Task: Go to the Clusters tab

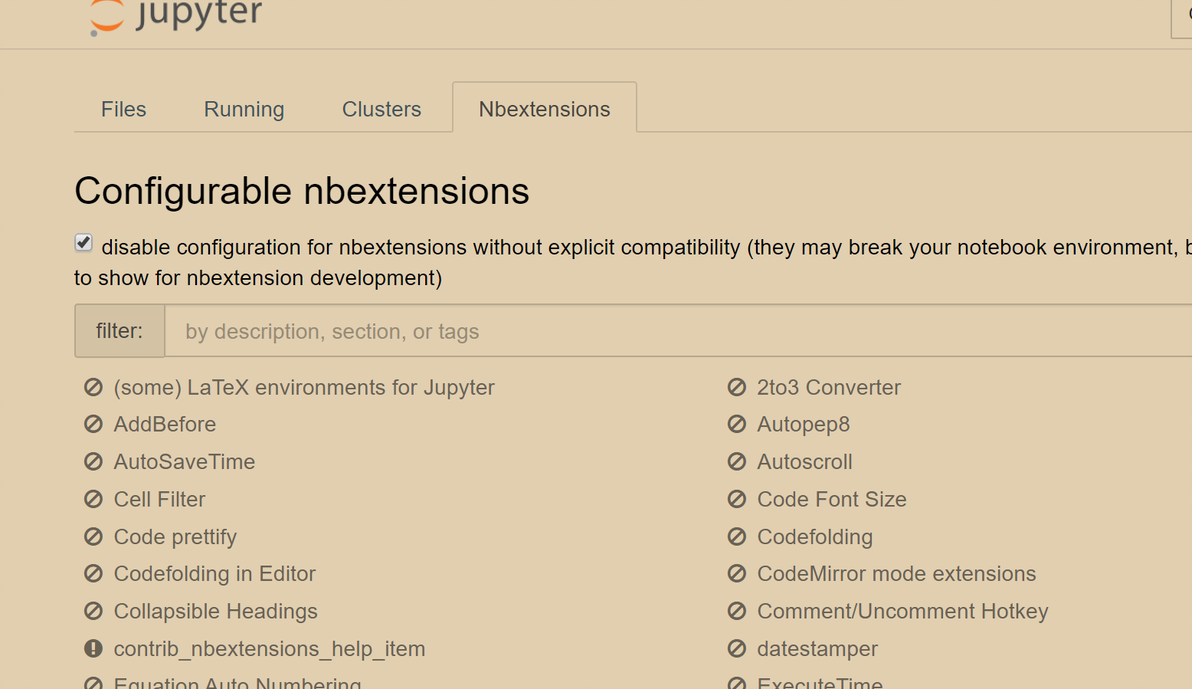Action: click(x=381, y=109)
